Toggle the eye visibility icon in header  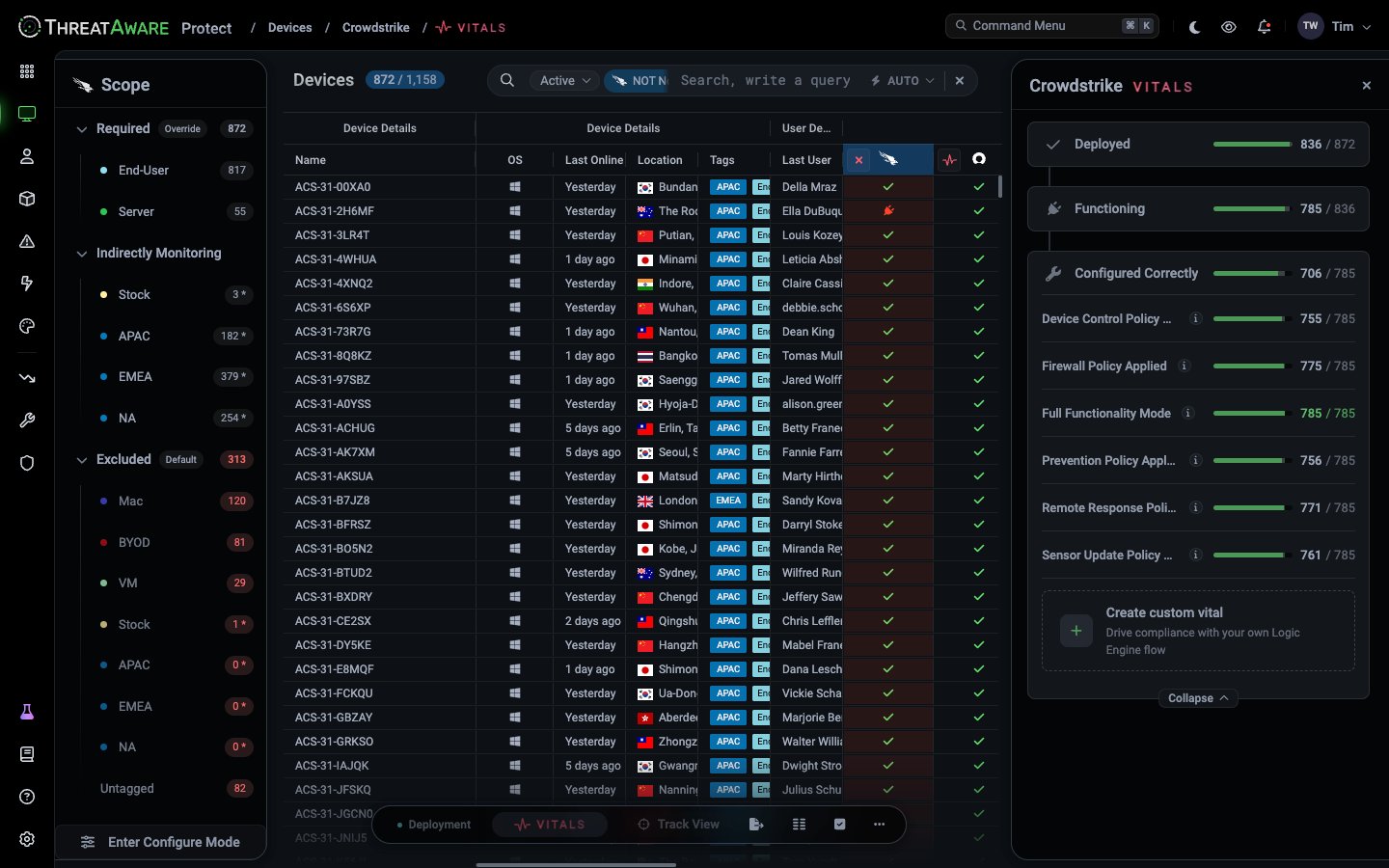(1229, 27)
